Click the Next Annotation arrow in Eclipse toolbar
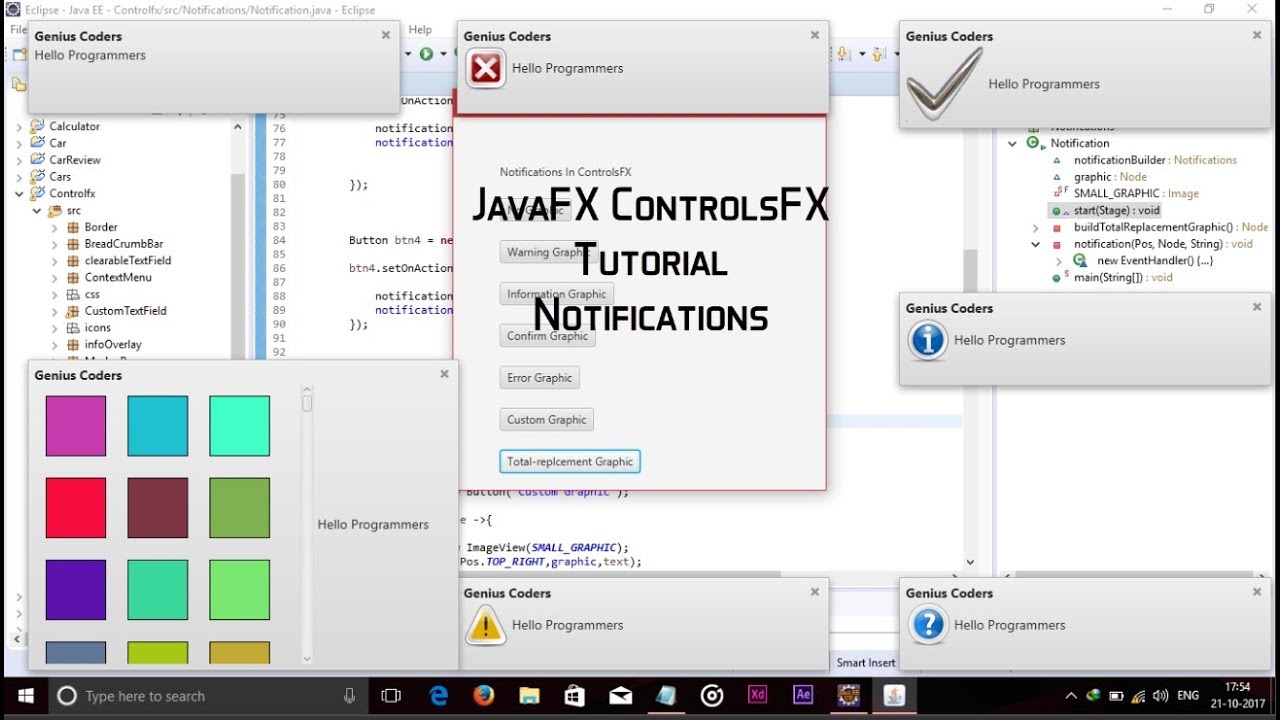This screenshot has height=720, width=1280. (846, 54)
